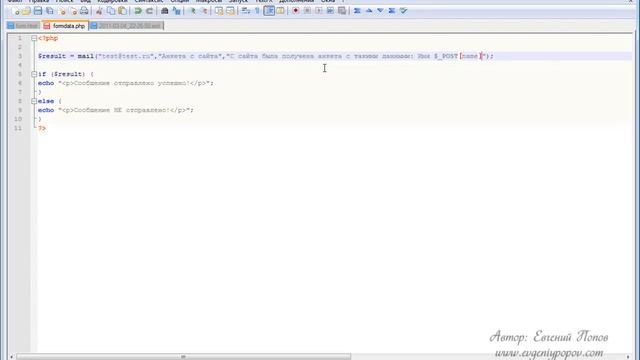Screen dimensions: 640x360
Task: Click the horizontal scrollbar left arrow
Action: click(11, 357)
